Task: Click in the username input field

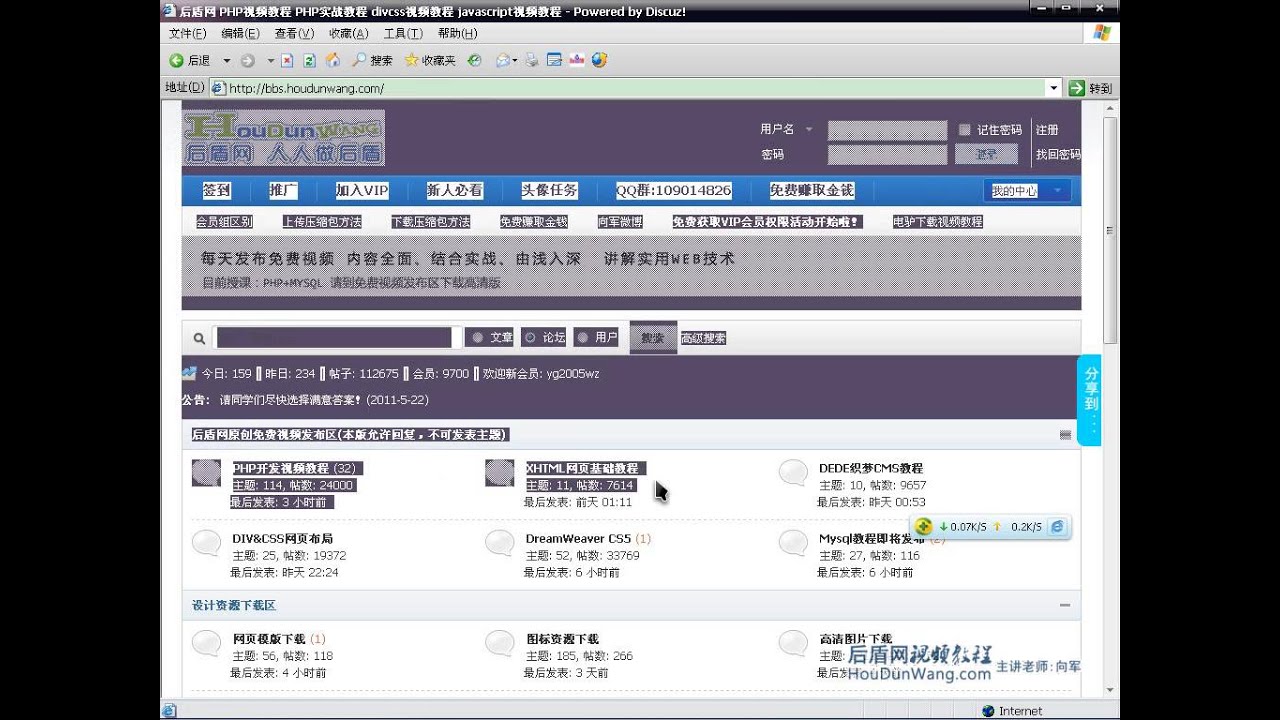Action: [x=887, y=130]
